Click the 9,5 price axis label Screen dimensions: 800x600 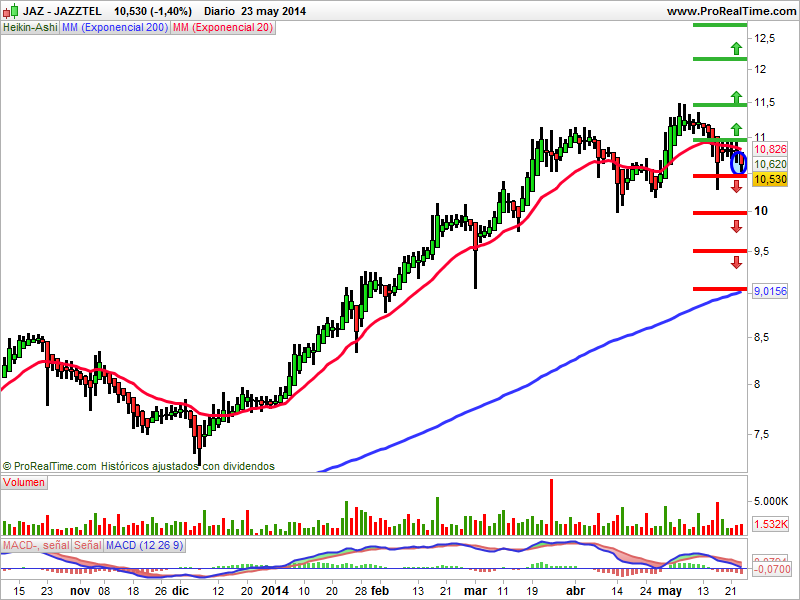coord(762,251)
